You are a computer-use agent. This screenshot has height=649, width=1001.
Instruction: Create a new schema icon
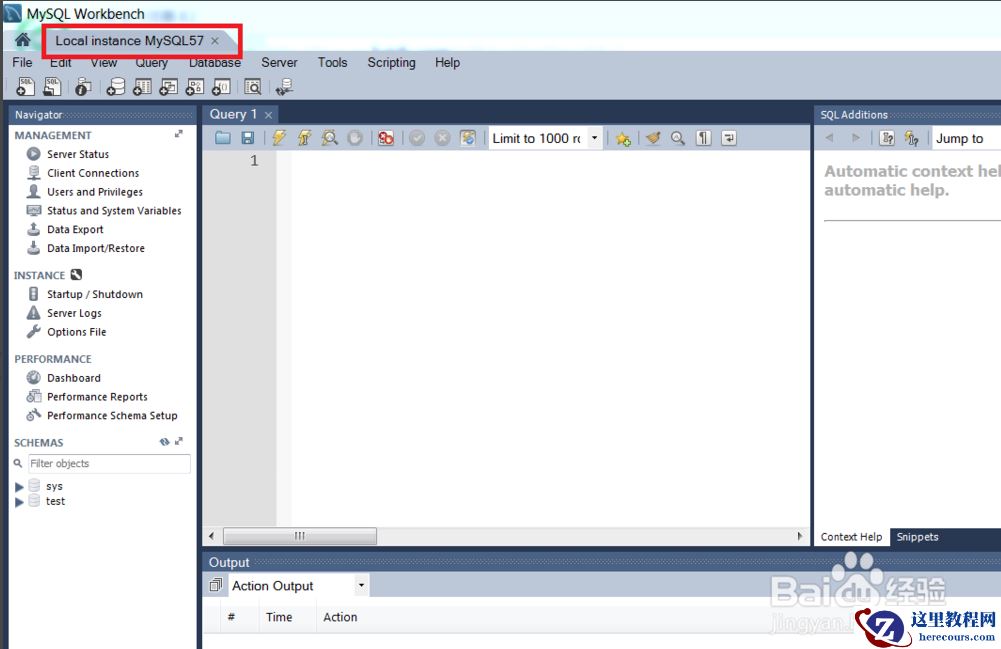116,86
